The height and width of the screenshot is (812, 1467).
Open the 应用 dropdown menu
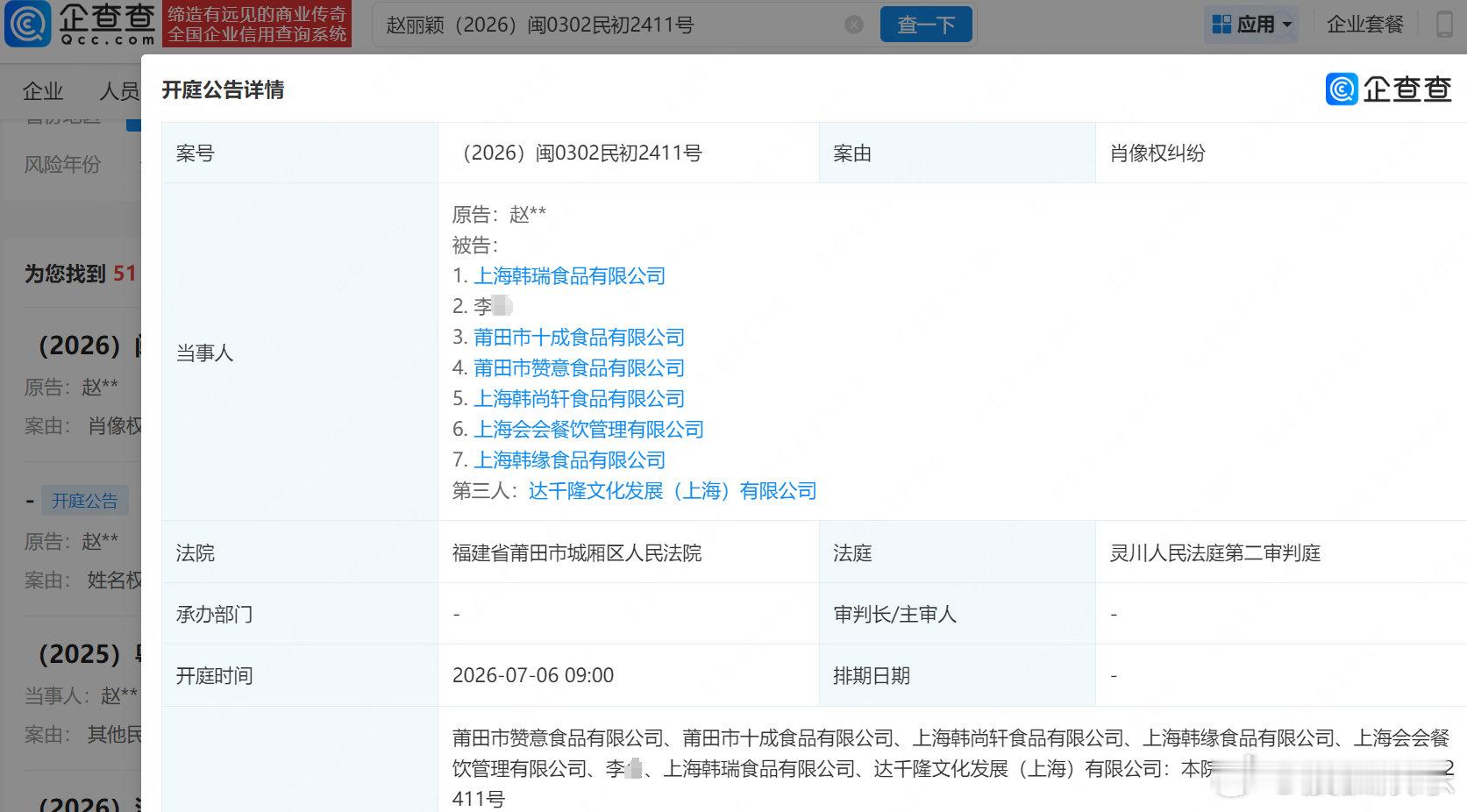(x=1252, y=25)
